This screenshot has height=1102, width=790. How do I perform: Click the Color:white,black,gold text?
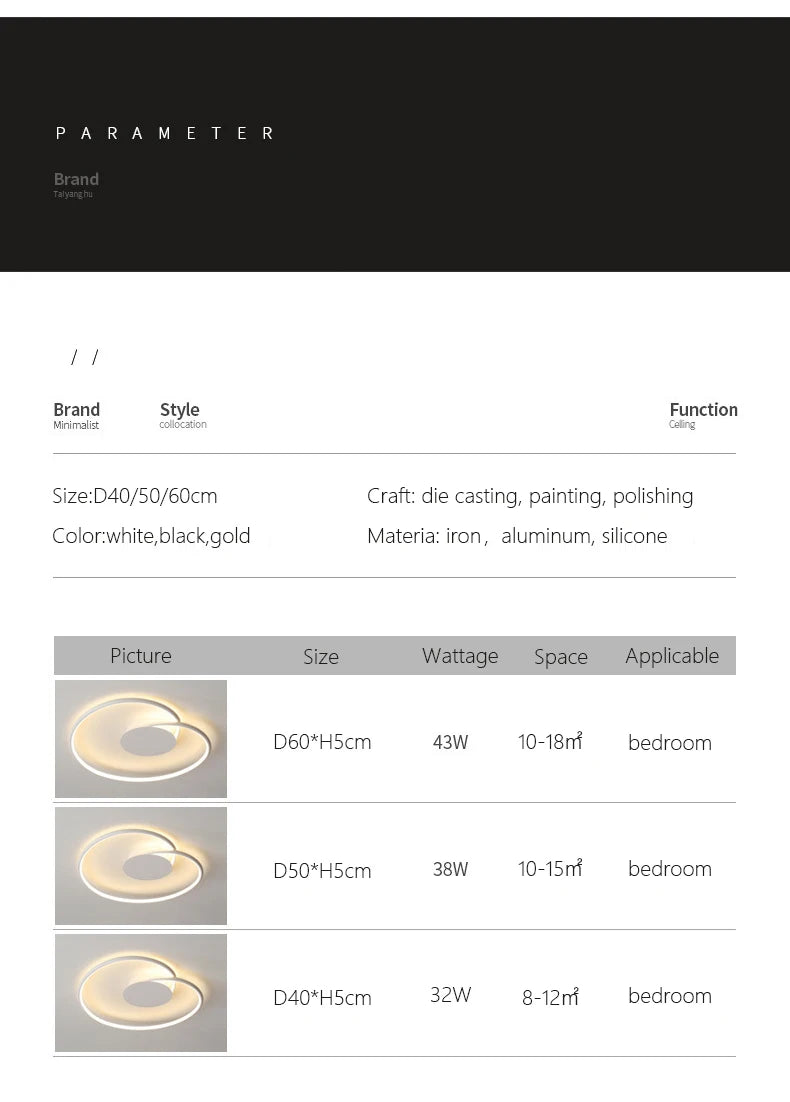pyautogui.click(x=151, y=536)
